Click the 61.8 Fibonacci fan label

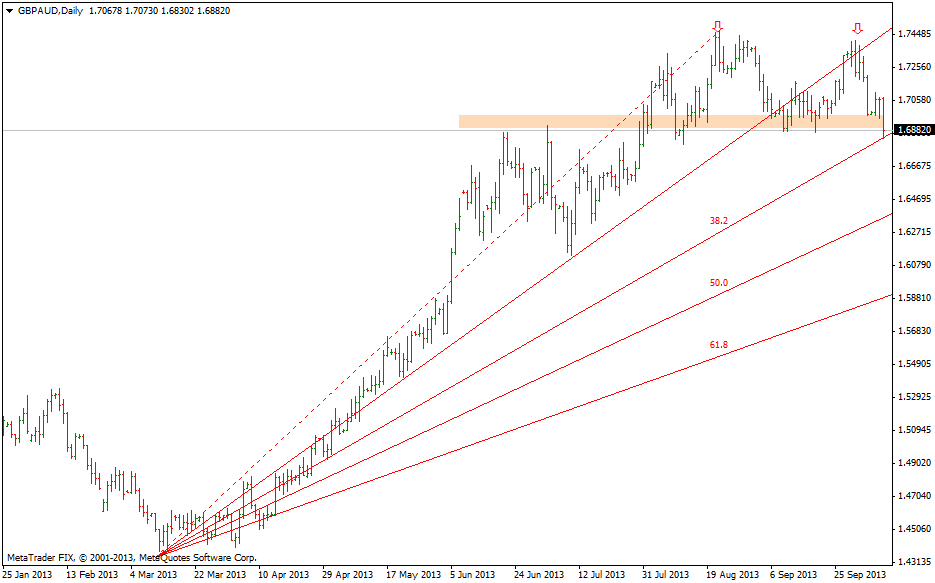click(718, 345)
